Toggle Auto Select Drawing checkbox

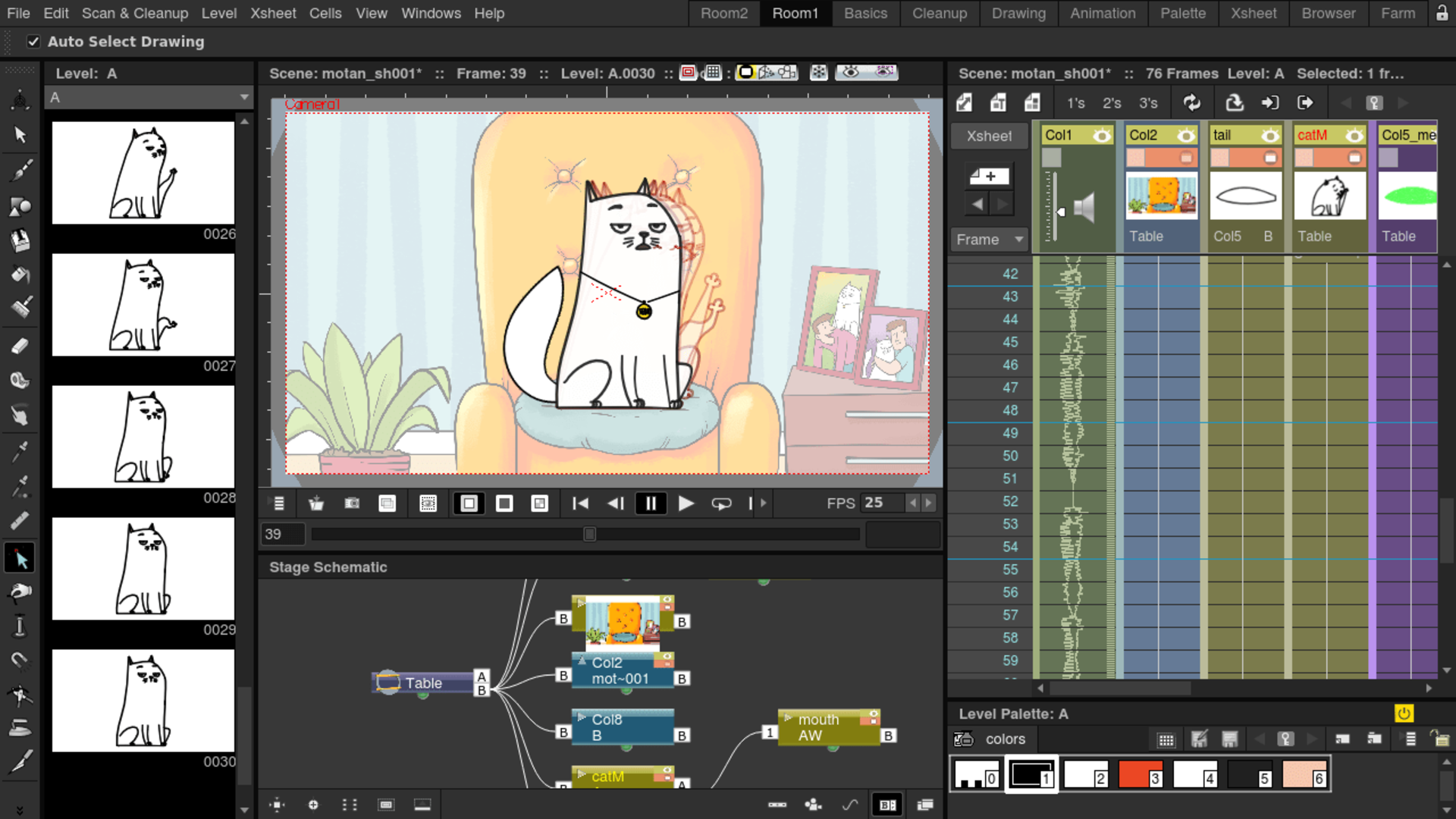tap(32, 41)
